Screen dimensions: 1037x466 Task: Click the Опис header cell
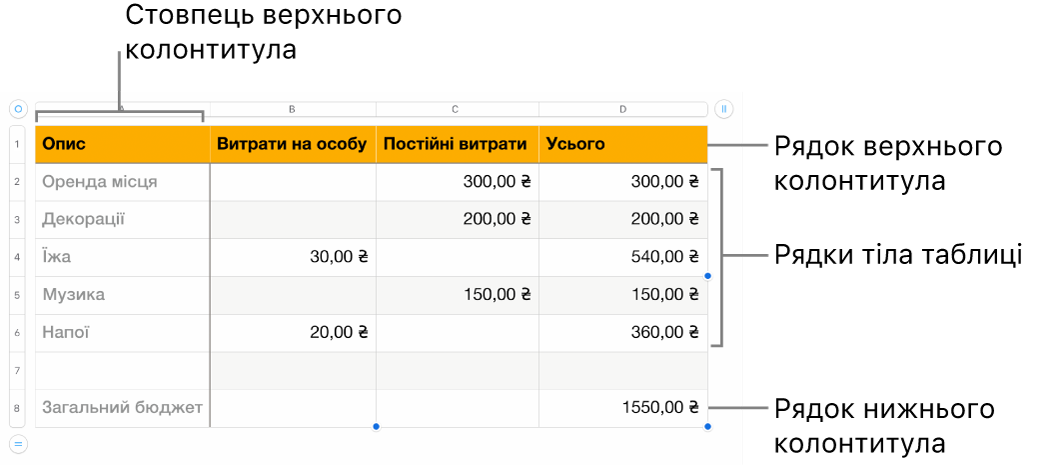[x=123, y=144]
